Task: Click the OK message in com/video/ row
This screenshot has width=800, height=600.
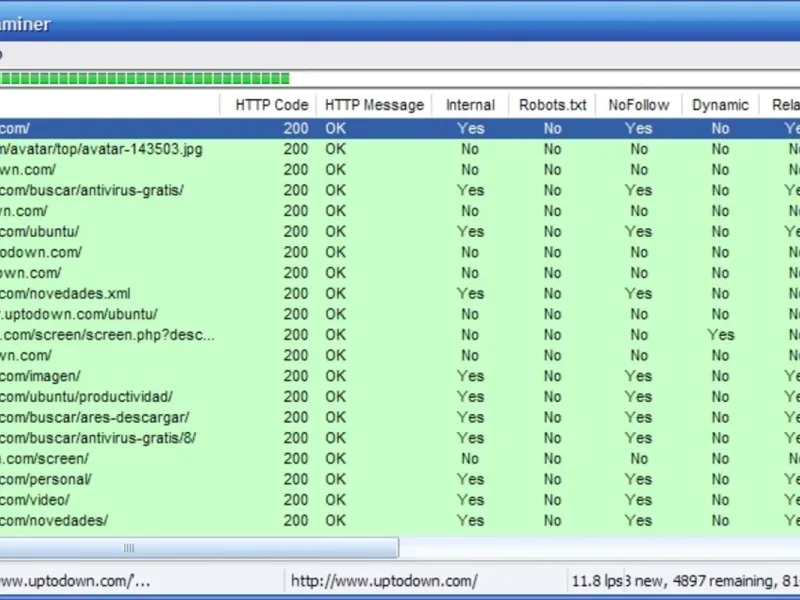Action: tap(336, 500)
